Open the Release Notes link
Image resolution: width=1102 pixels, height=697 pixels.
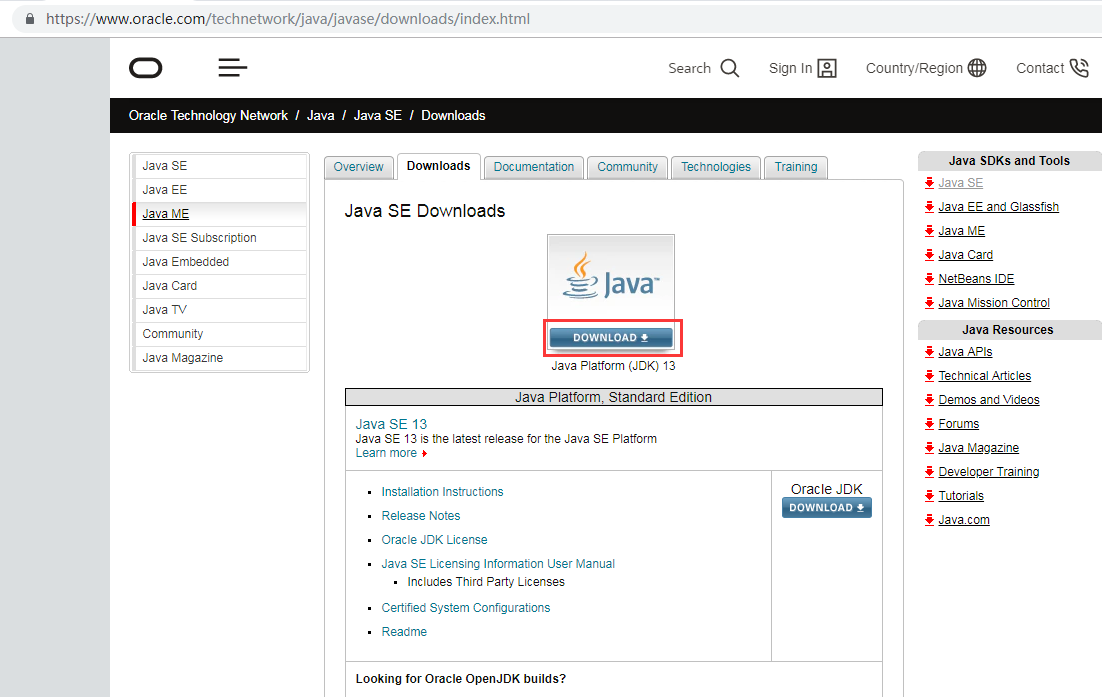click(420, 516)
